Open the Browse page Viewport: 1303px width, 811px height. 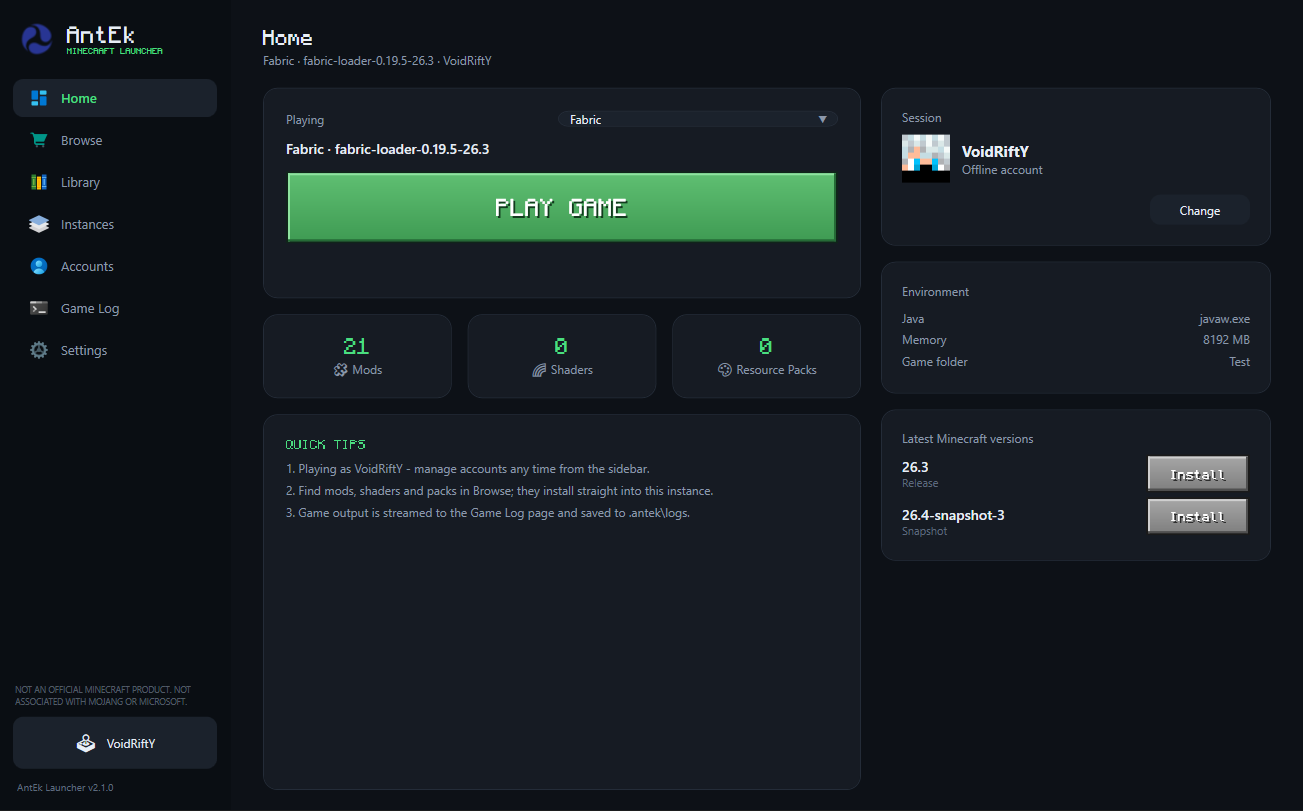[x=115, y=140]
